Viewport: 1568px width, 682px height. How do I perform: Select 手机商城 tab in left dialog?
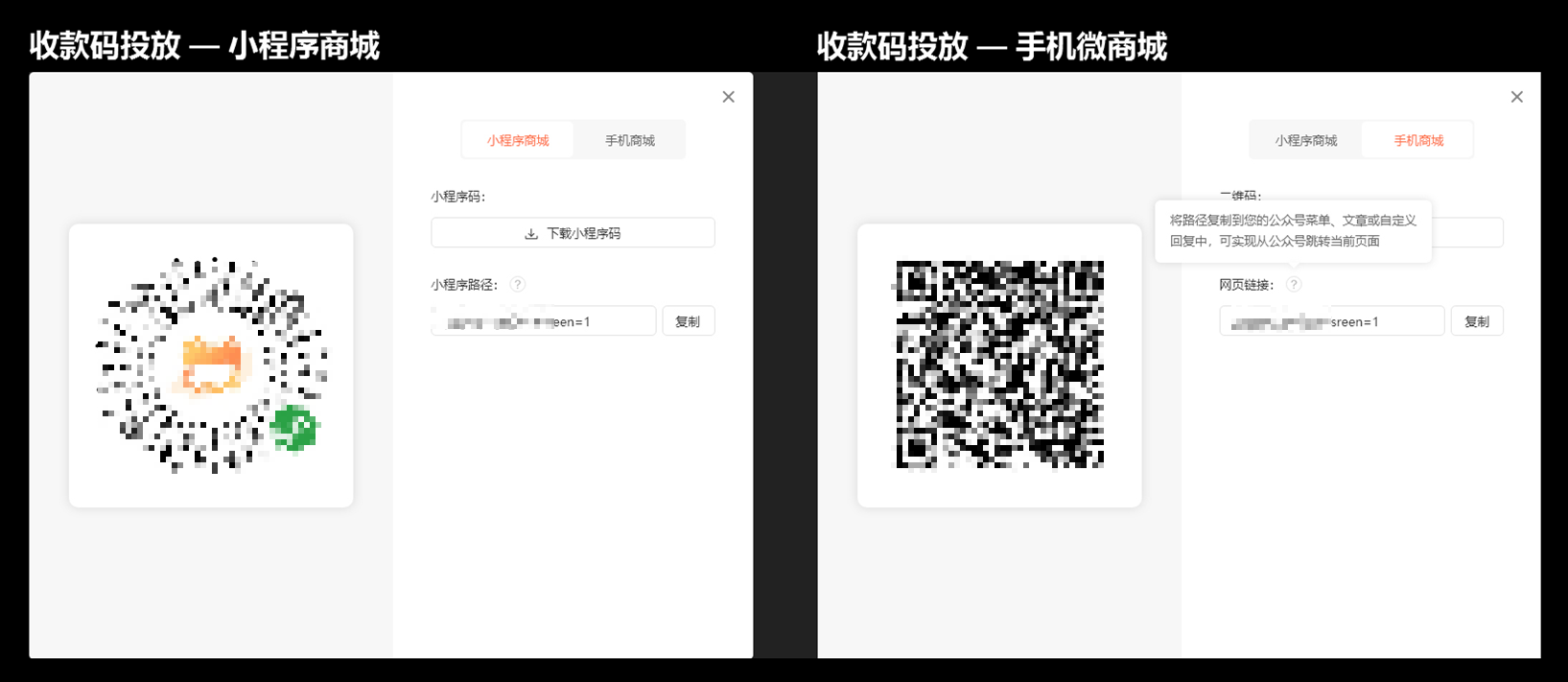pyautogui.click(x=630, y=140)
